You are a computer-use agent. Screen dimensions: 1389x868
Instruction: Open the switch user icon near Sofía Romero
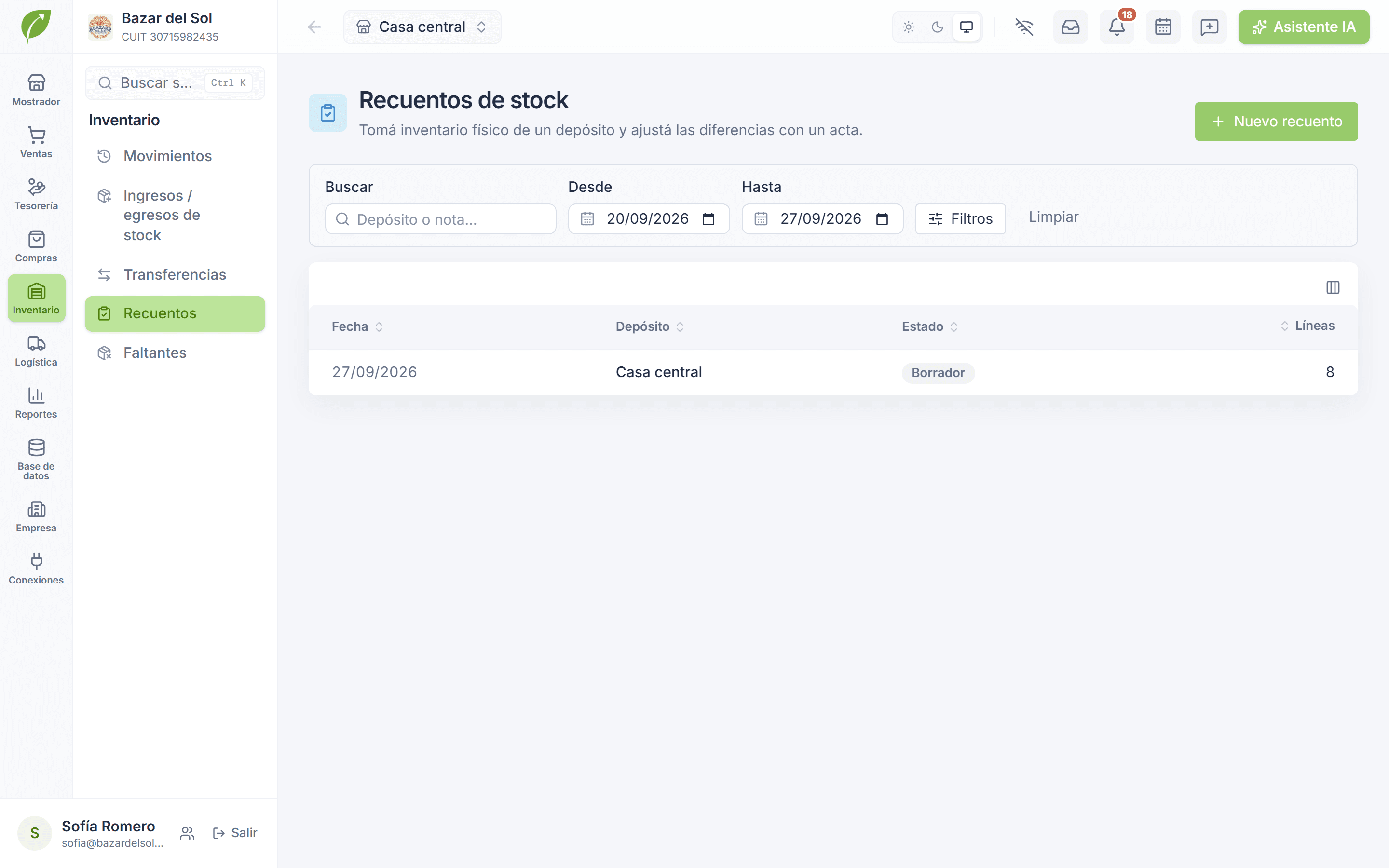(187, 833)
